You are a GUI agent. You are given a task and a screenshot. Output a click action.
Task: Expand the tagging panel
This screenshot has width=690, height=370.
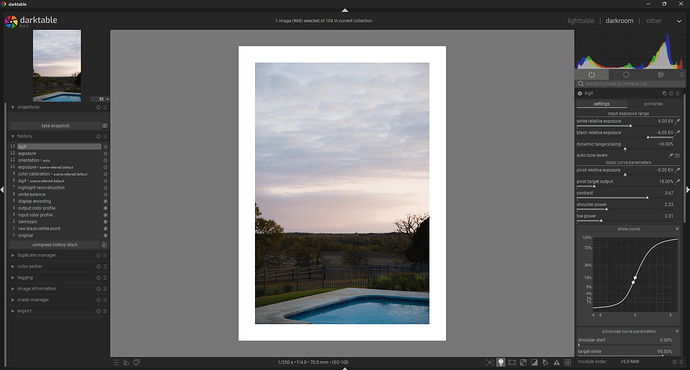13,278
